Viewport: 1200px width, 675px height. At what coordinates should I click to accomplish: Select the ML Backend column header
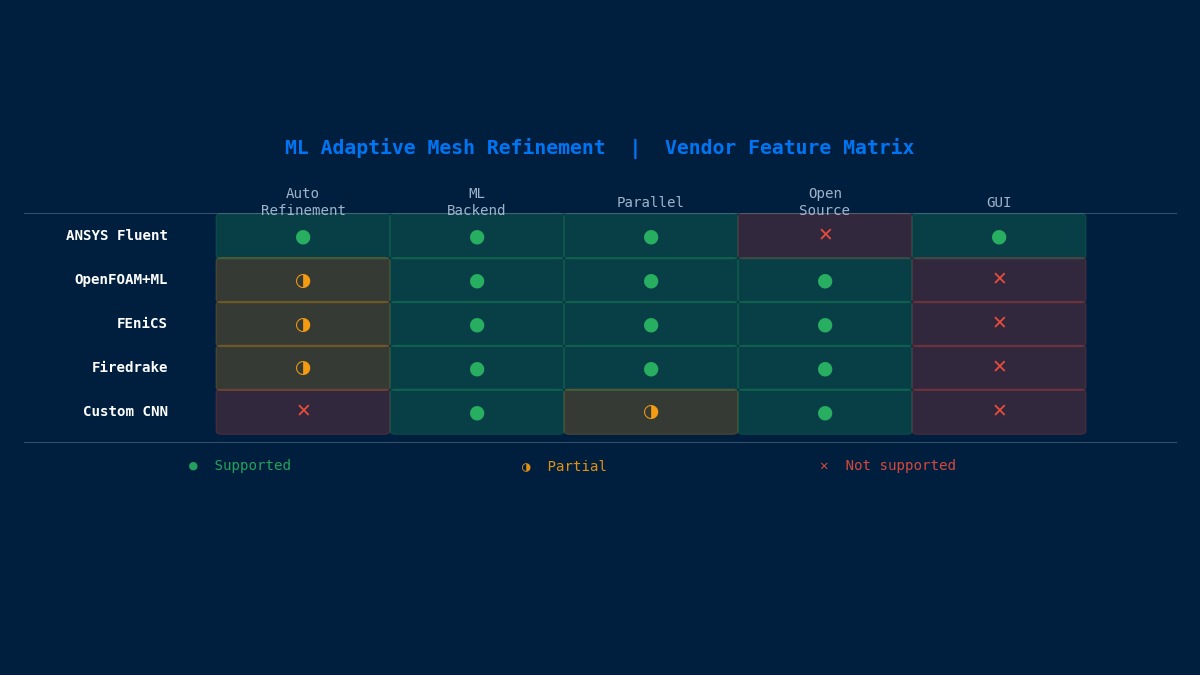click(x=477, y=202)
